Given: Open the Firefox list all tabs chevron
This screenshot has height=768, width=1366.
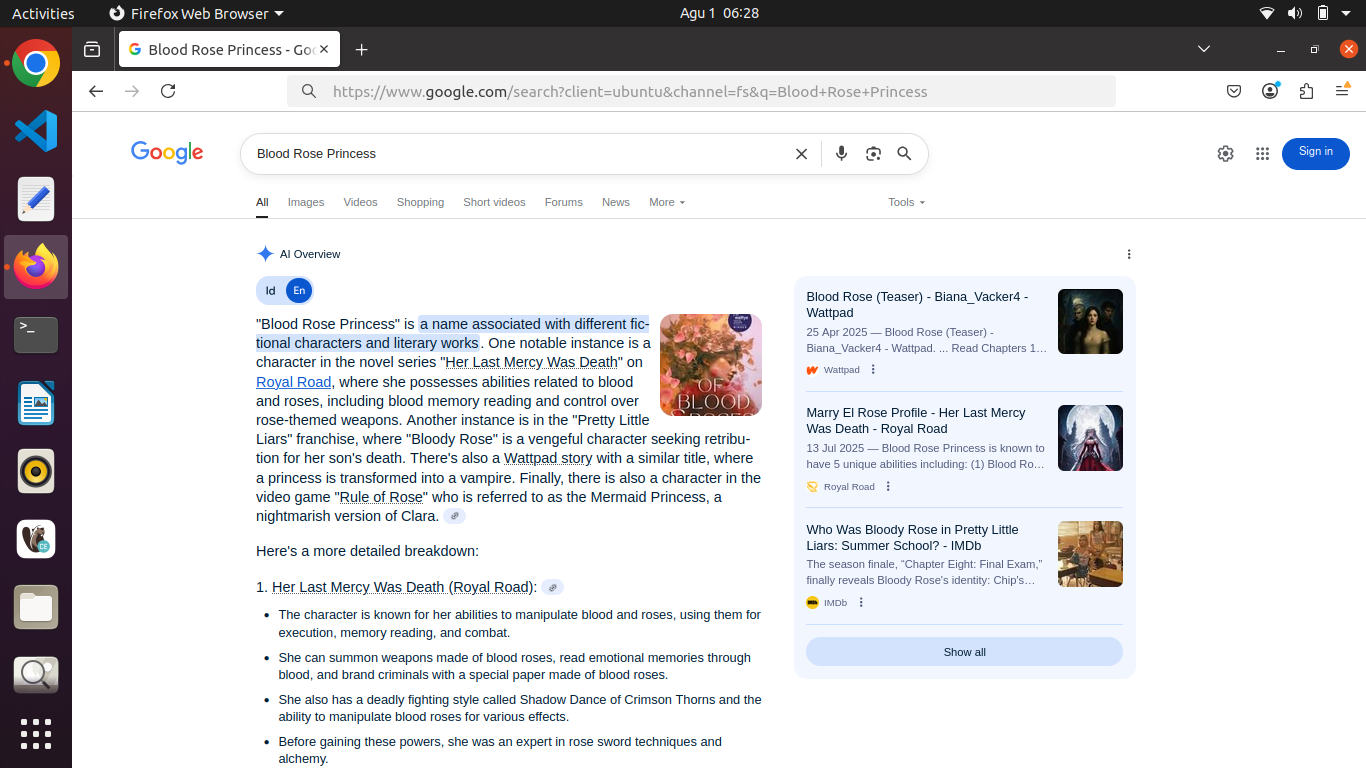Looking at the screenshot, I should tap(1204, 49).
